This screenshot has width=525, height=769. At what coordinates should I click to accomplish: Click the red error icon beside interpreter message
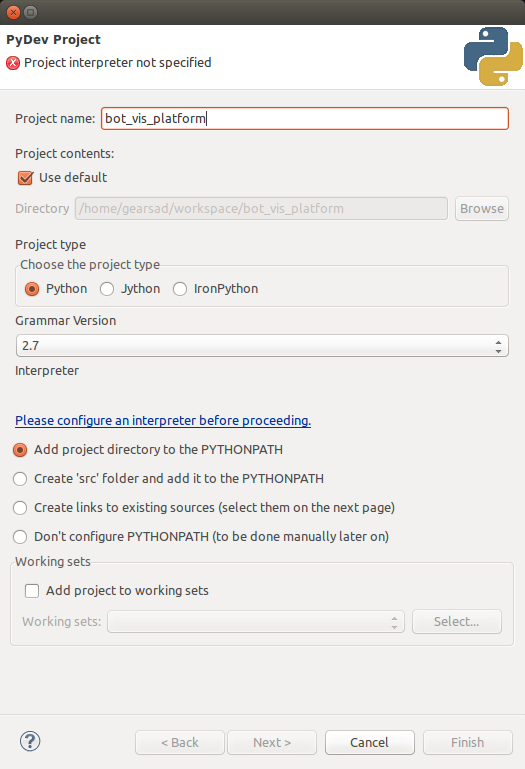click(x=13, y=63)
